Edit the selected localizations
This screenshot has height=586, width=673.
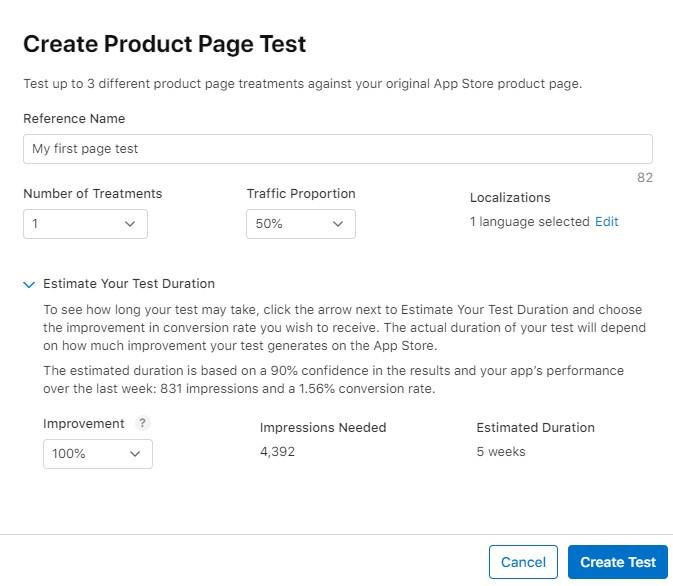click(x=606, y=222)
